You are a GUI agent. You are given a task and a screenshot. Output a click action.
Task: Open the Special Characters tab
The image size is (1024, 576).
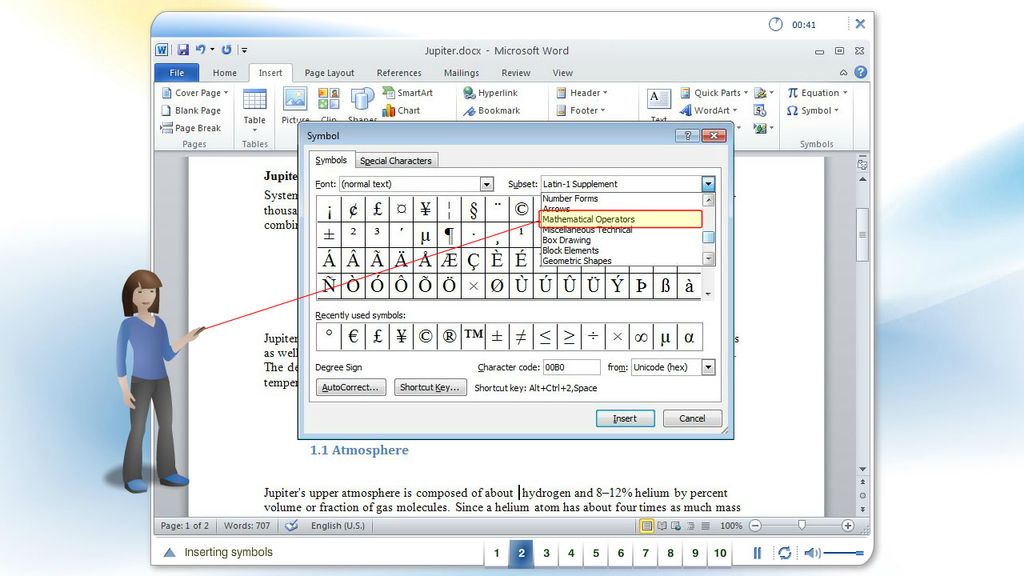tap(396, 161)
